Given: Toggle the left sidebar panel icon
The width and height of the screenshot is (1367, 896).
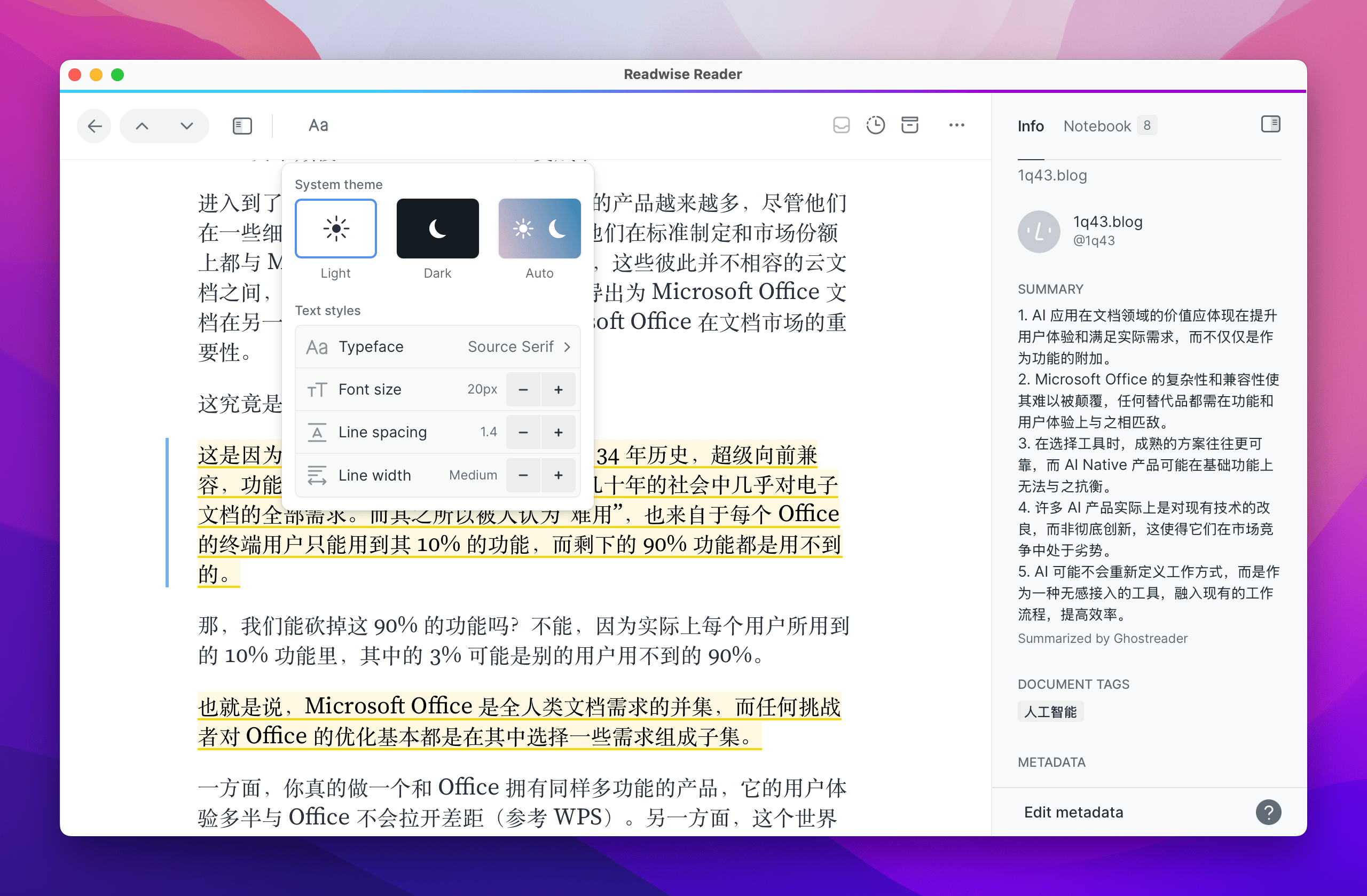Looking at the screenshot, I should [242, 126].
